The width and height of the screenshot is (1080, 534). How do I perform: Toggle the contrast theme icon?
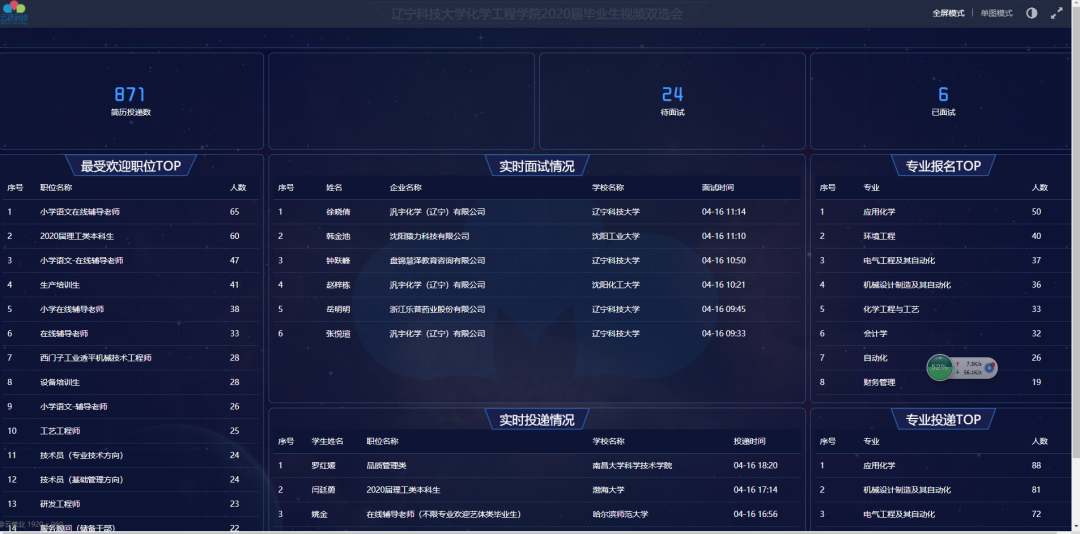(x=1032, y=13)
